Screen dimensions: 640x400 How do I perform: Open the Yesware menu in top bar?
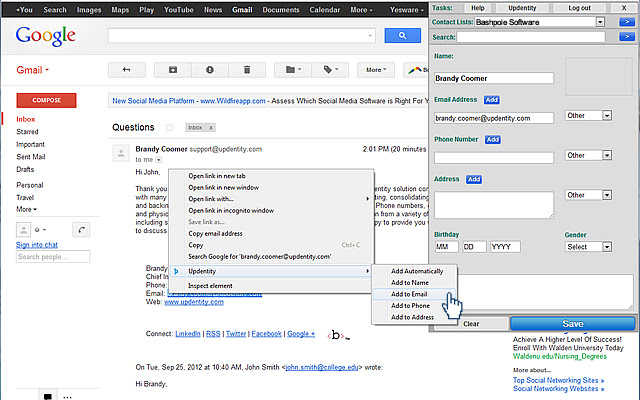[407, 10]
